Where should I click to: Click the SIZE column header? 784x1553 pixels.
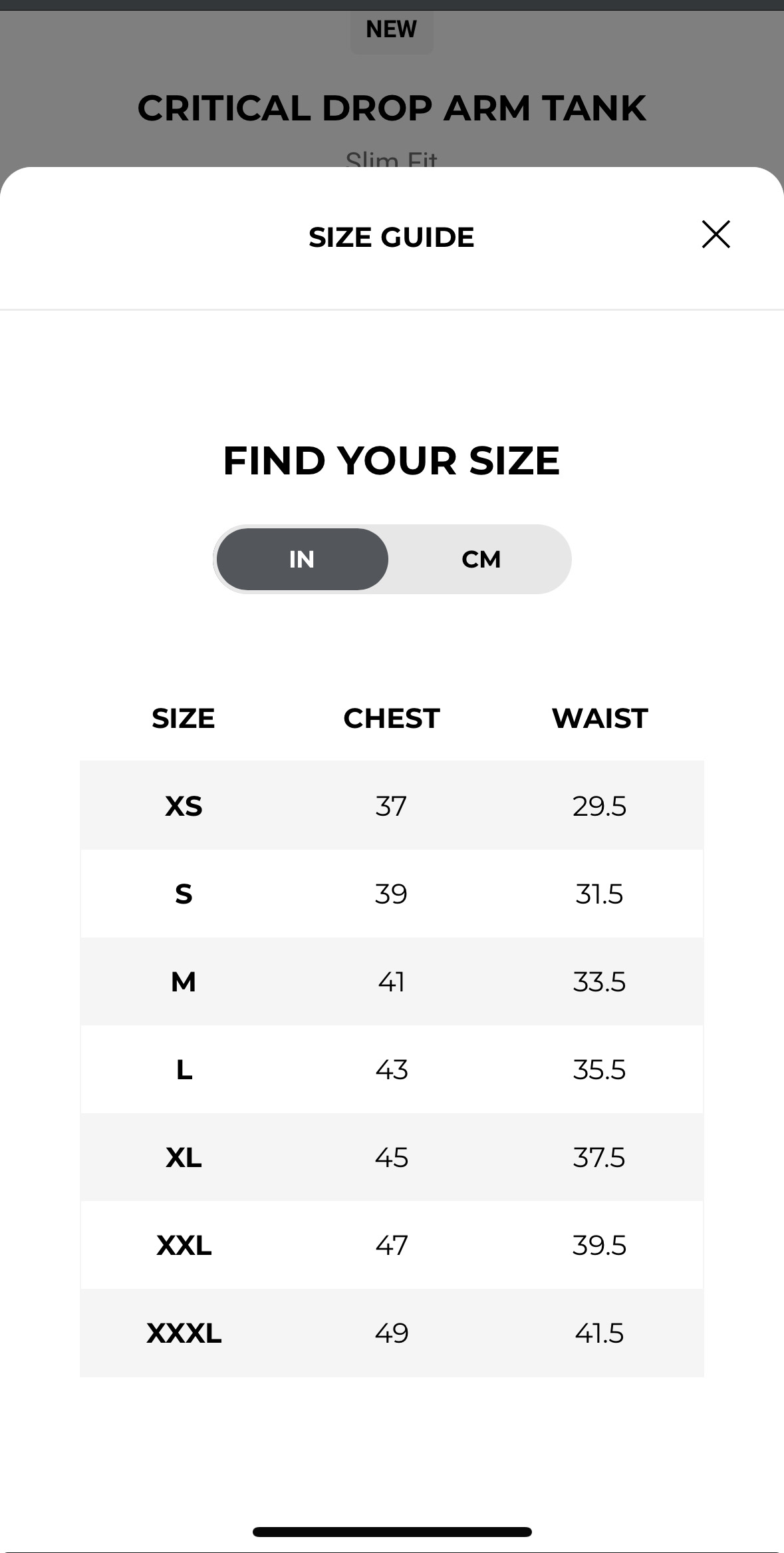[184, 718]
